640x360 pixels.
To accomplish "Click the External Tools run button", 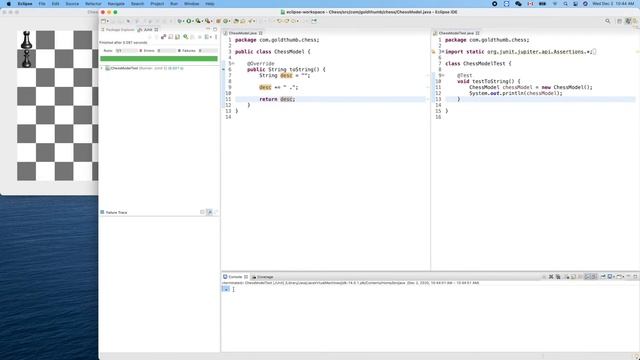I will (207, 21).
